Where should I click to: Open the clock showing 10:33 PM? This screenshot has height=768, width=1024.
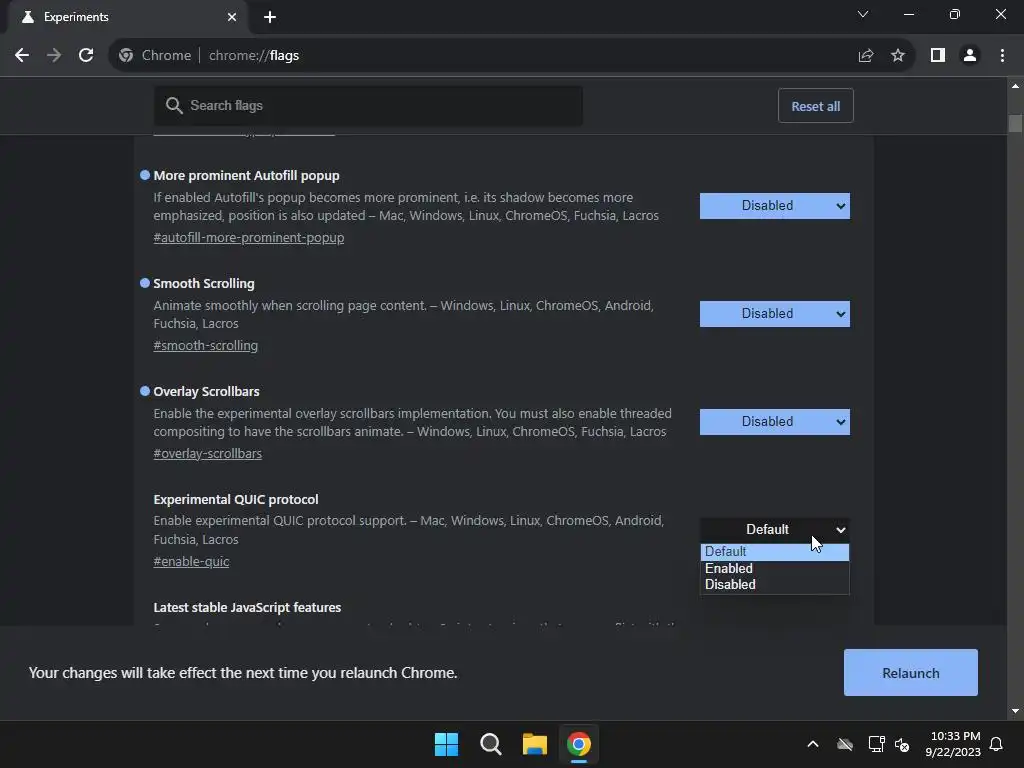click(x=953, y=744)
